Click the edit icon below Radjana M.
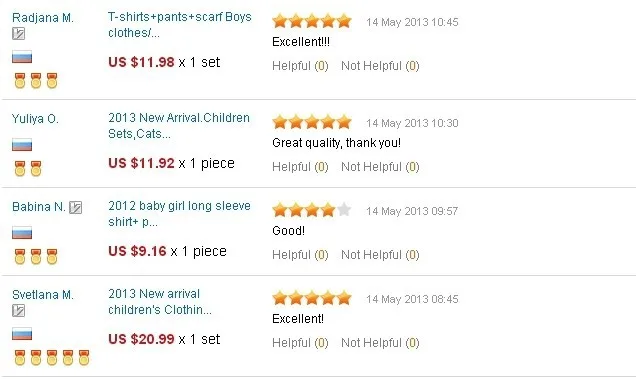This screenshot has width=636, height=379. (x=18, y=34)
